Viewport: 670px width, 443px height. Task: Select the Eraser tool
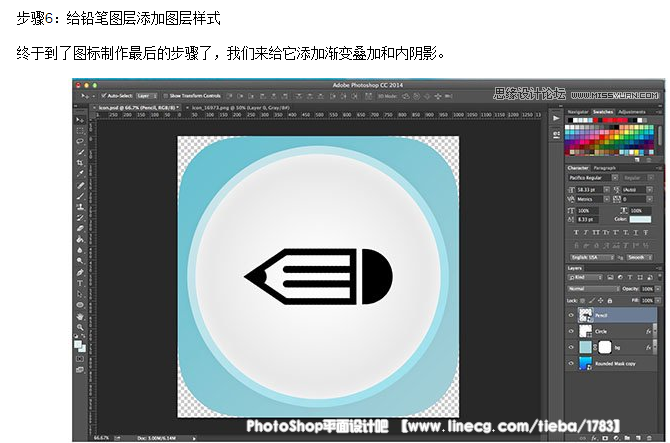point(80,229)
